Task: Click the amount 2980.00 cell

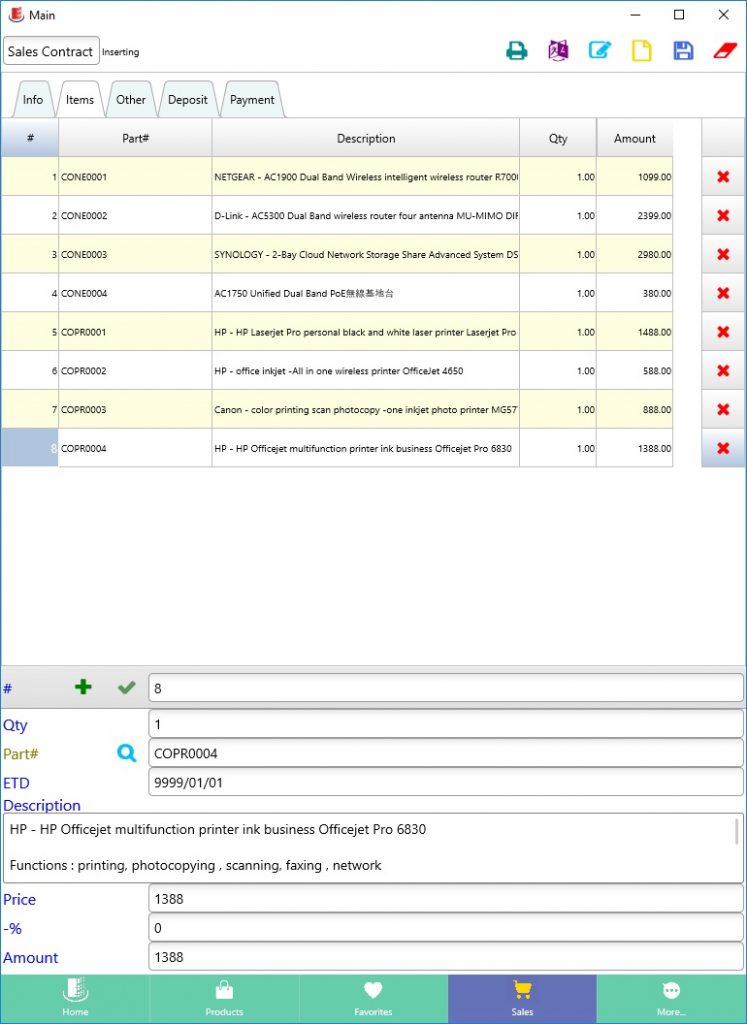Action: pos(635,255)
